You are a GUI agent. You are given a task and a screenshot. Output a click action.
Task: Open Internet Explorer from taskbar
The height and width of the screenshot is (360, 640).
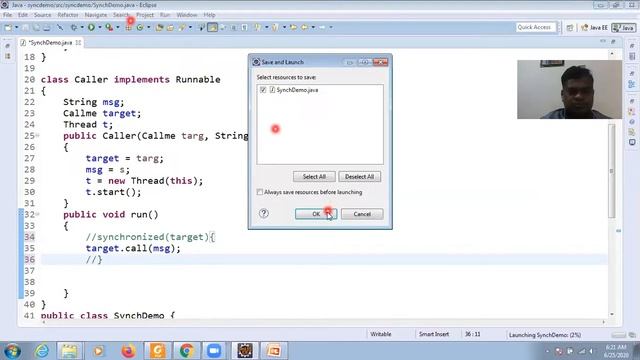(x=41, y=351)
